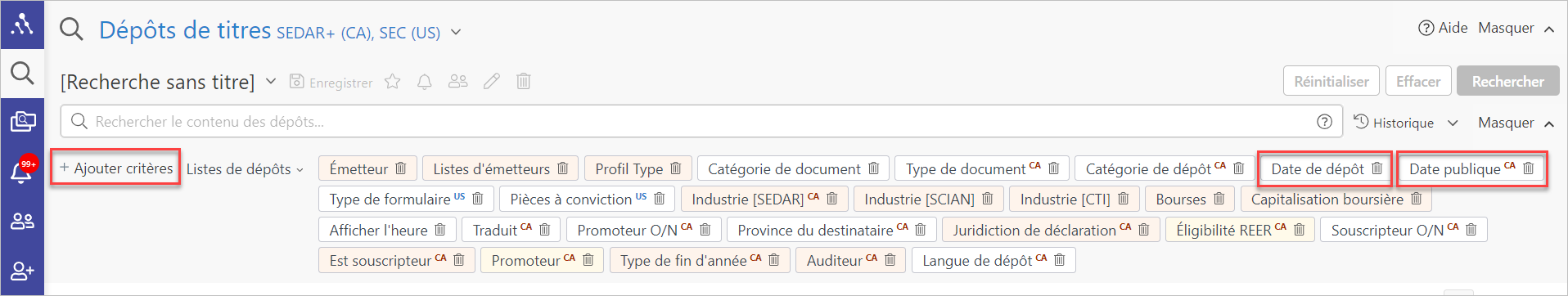Click the add user icon in sidebar
The height and width of the screenshot is (296, 1568).
22,271
